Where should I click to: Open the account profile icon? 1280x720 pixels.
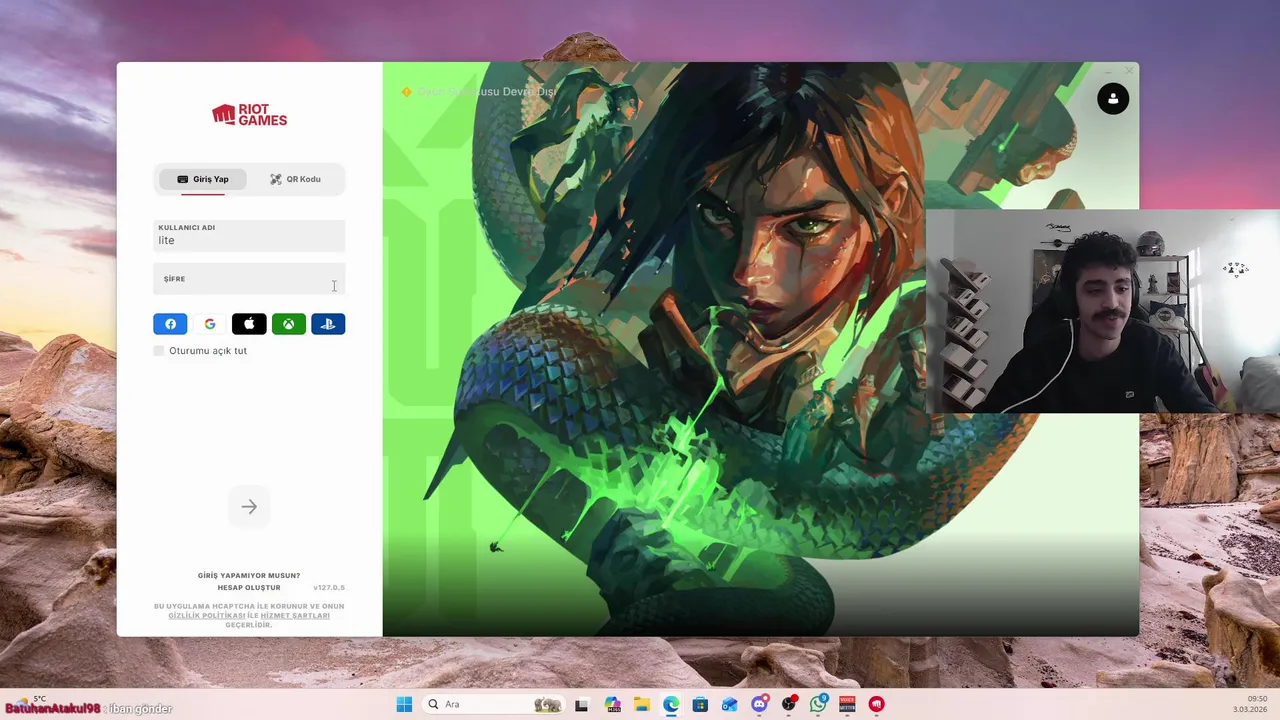[x=1113, y=98]
